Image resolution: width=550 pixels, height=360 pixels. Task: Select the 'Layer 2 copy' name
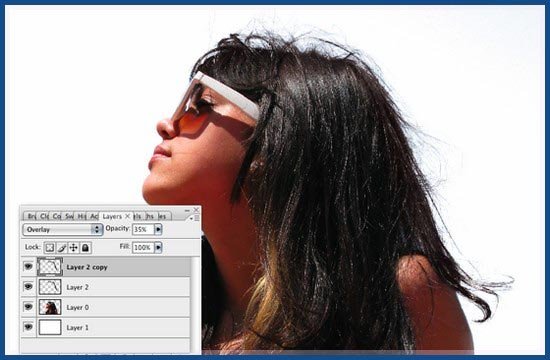pyautogui.click(x=87, y=267)
